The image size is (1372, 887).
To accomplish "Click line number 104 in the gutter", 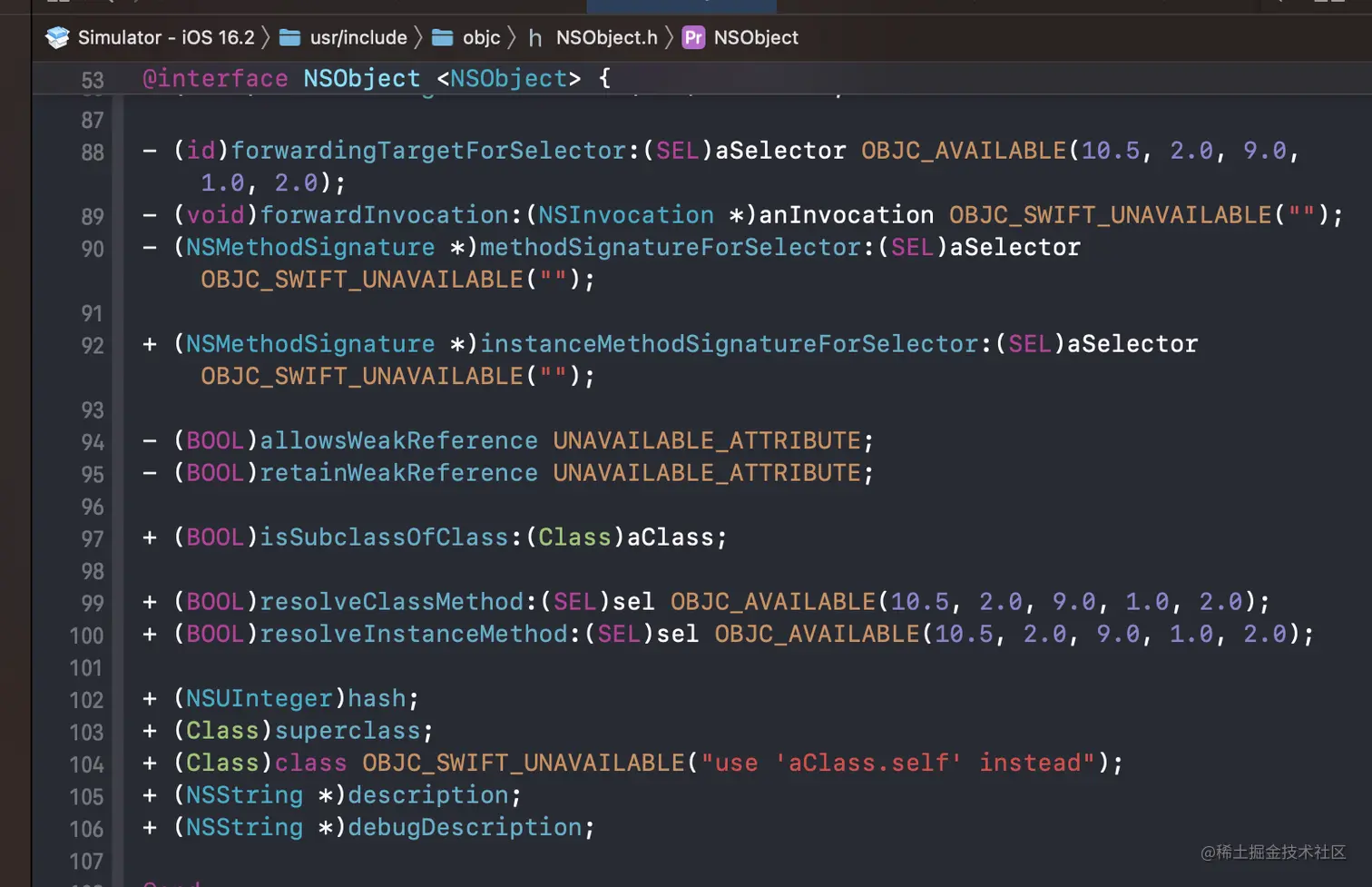I will pyautogui.click(x=87, y=764).
